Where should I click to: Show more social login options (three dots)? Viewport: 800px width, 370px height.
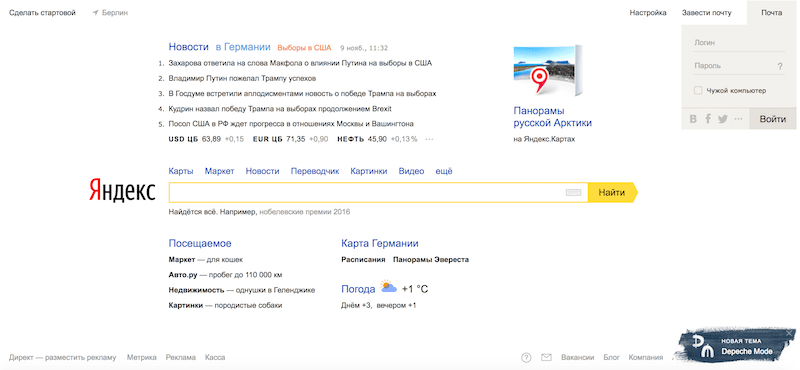(738, 119)
